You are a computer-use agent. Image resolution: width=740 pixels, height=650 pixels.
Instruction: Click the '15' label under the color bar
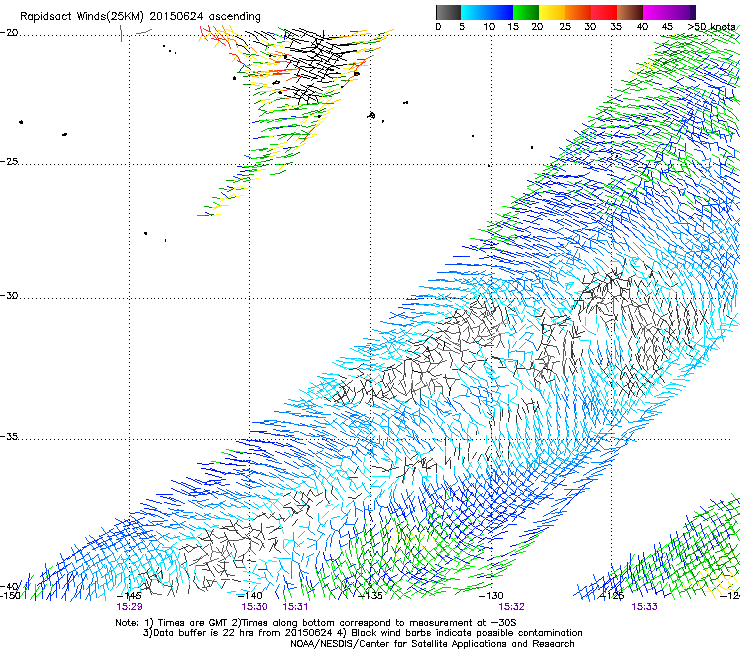coord(513,26)
